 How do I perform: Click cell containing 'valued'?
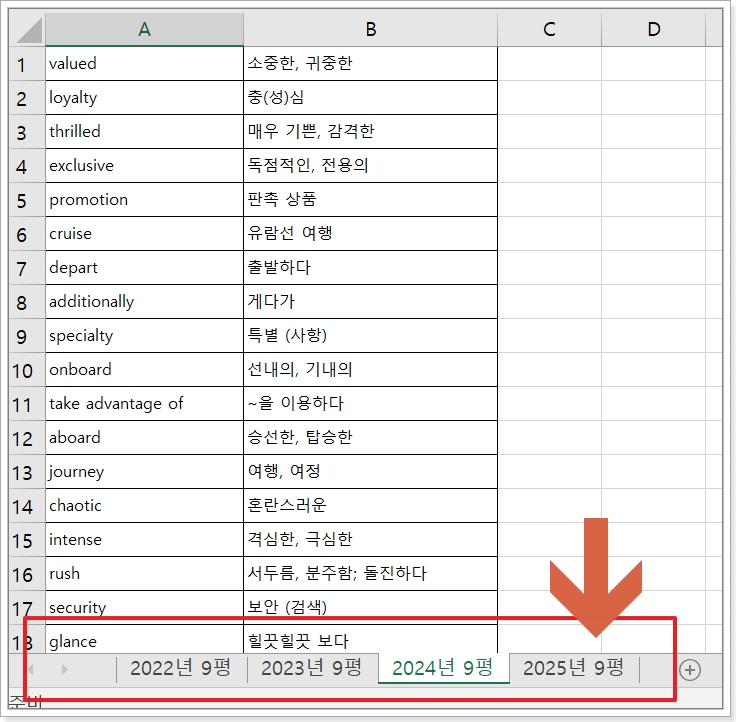click(x=144, y=64)
